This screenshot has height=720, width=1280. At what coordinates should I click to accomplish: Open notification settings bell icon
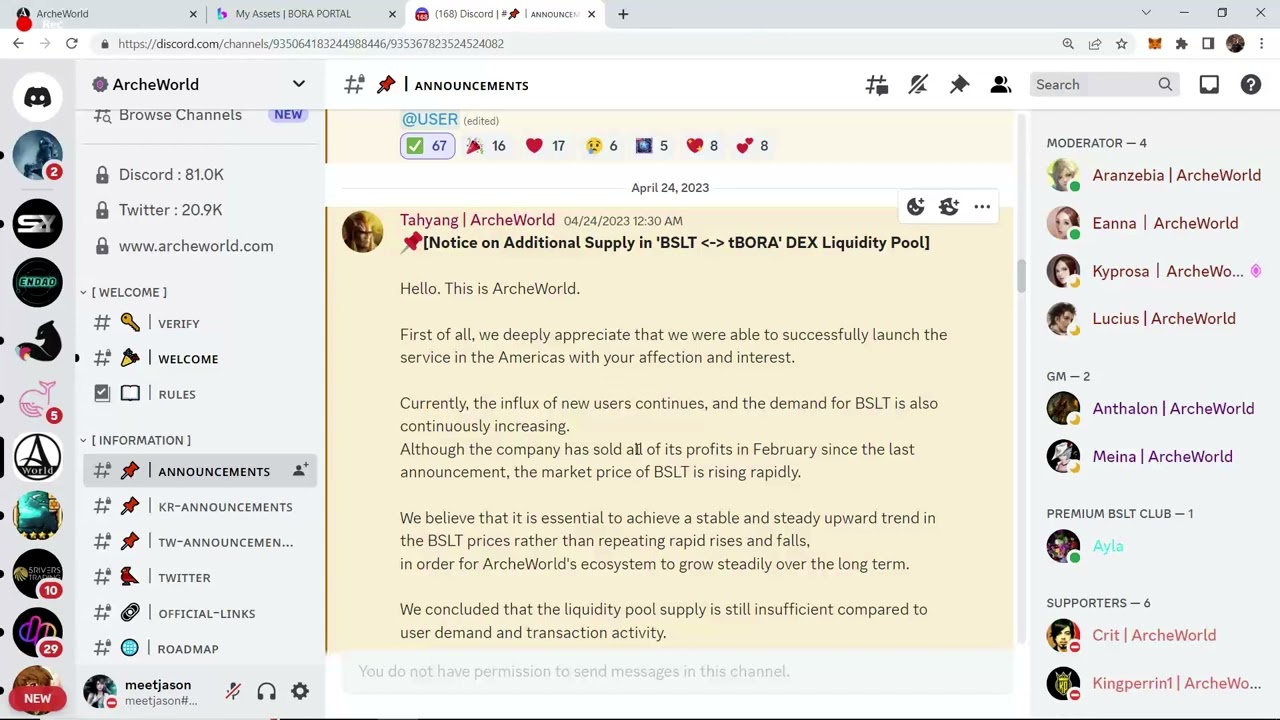918,85
